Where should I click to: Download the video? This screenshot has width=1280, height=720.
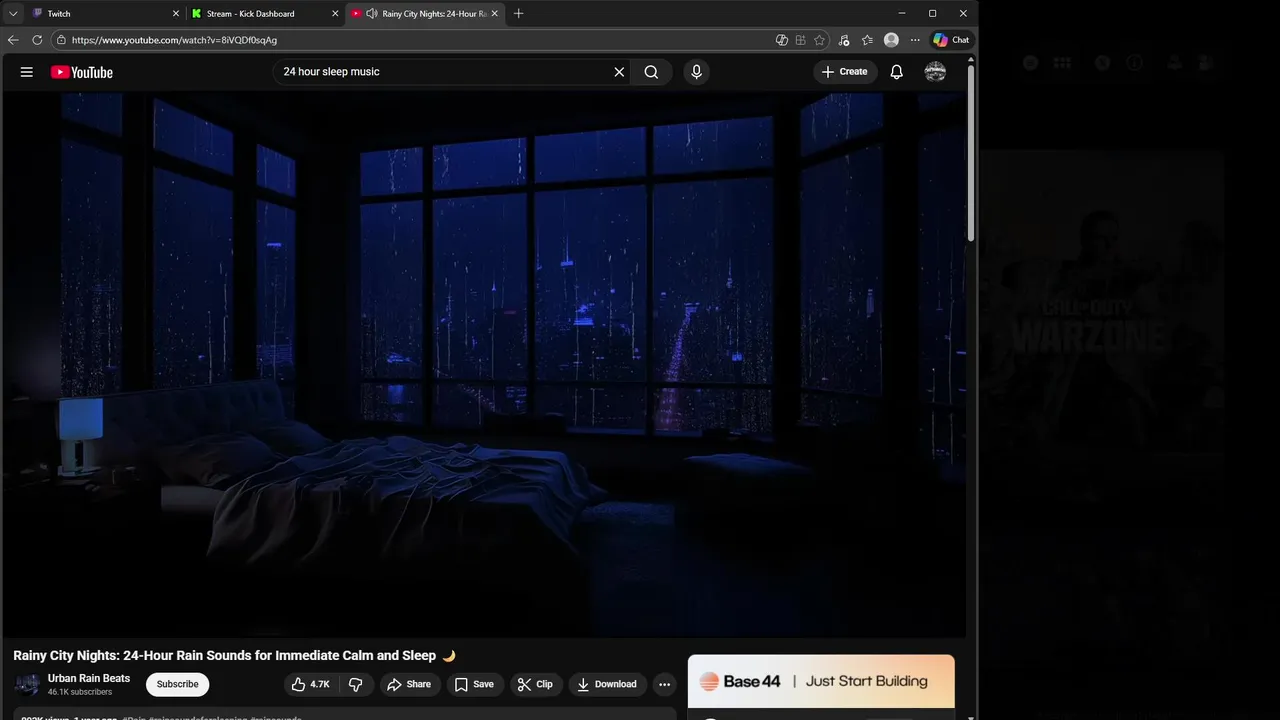click(607, 684)
